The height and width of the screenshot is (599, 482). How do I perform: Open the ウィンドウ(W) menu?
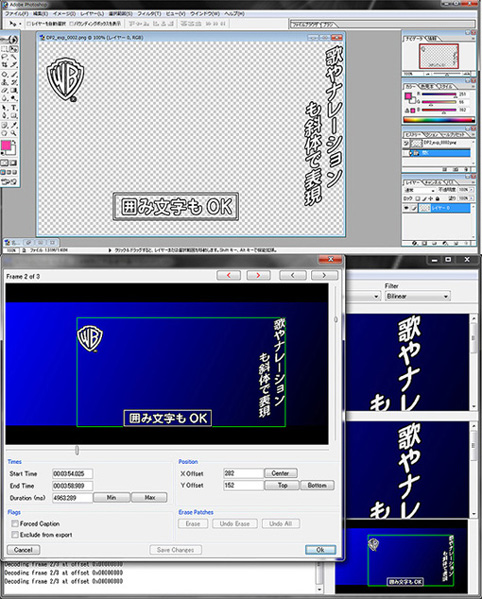click(x=205, y=14)
